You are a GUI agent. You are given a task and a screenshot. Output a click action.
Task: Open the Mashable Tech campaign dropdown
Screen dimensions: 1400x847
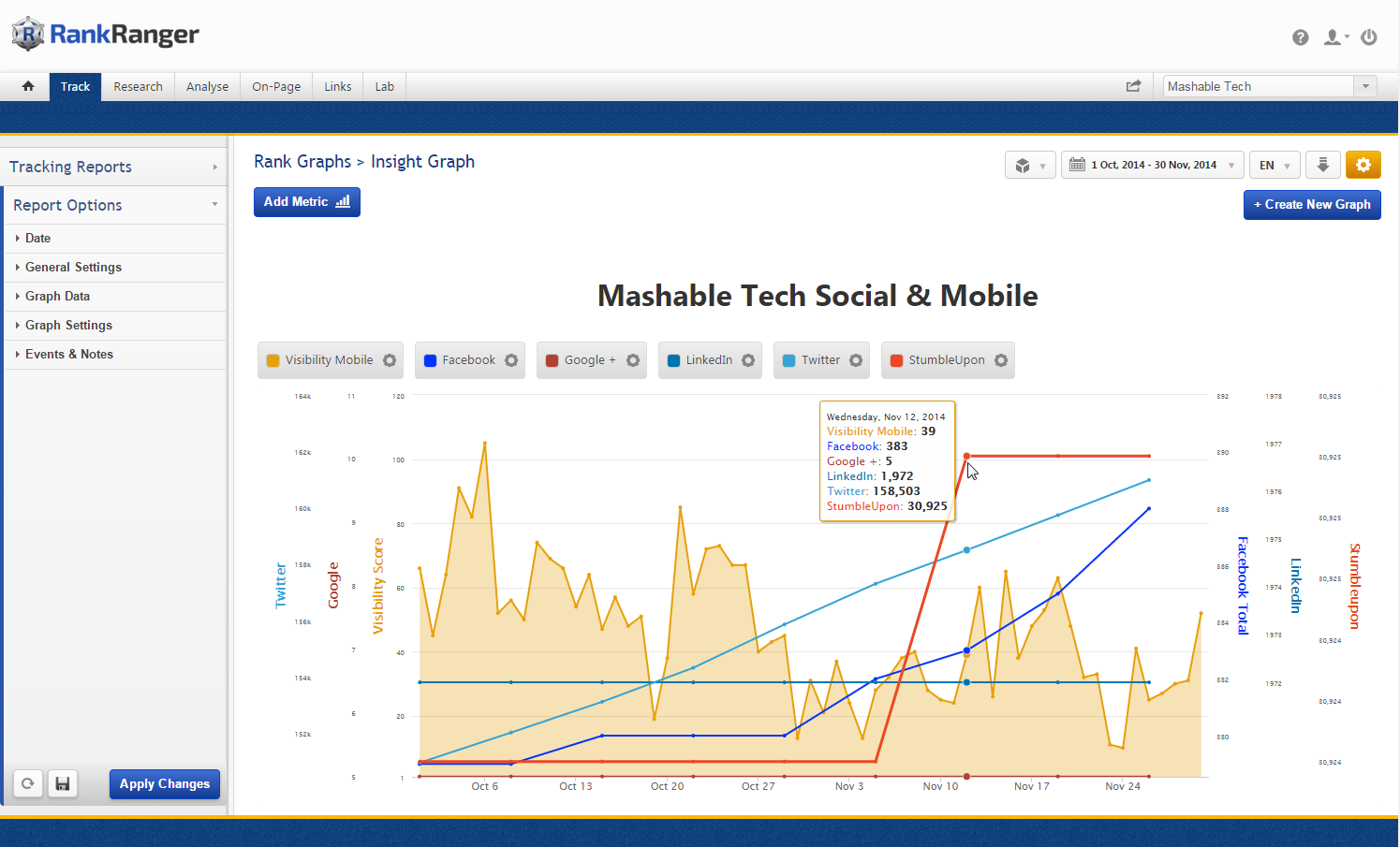[x=1270, y=86]
